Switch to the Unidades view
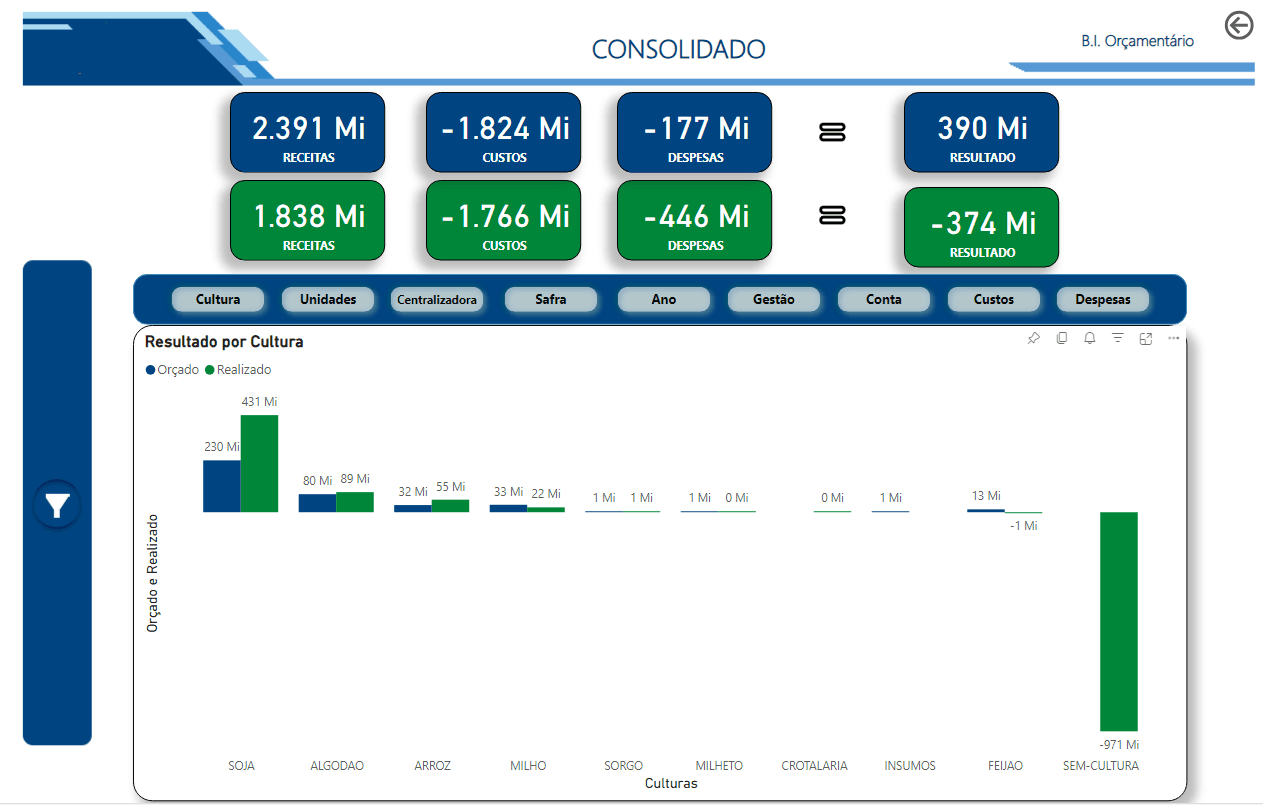The image size is (1263, 805). coord(328,299)
